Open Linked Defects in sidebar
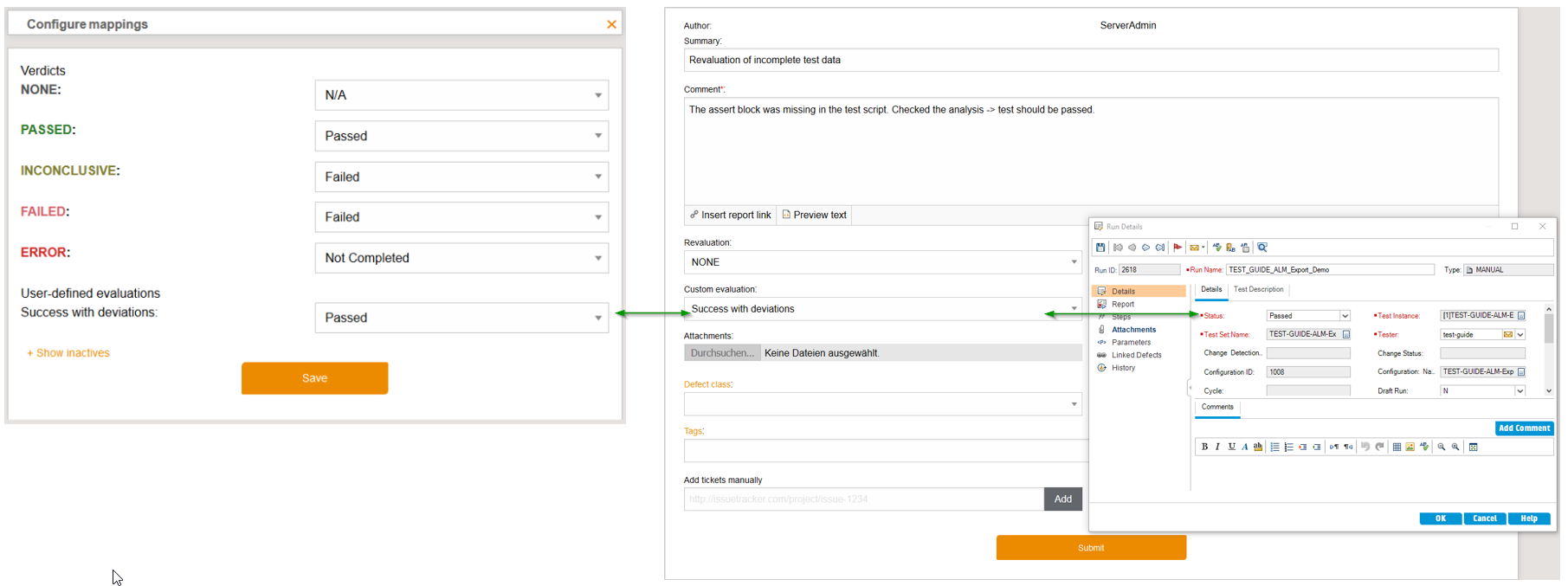The height and width of the screenshot is (586, 1568). [x=1136, y=355]
